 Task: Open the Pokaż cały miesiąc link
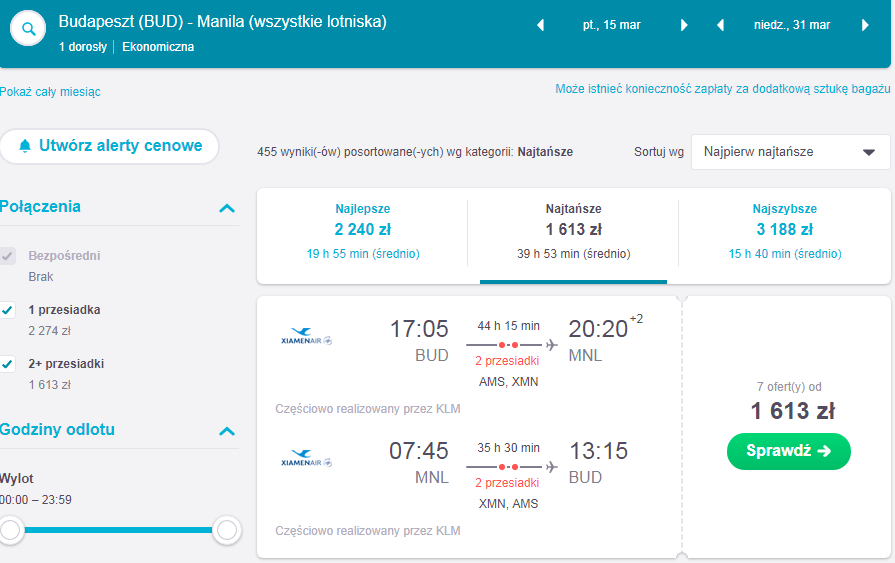point(50,92)
